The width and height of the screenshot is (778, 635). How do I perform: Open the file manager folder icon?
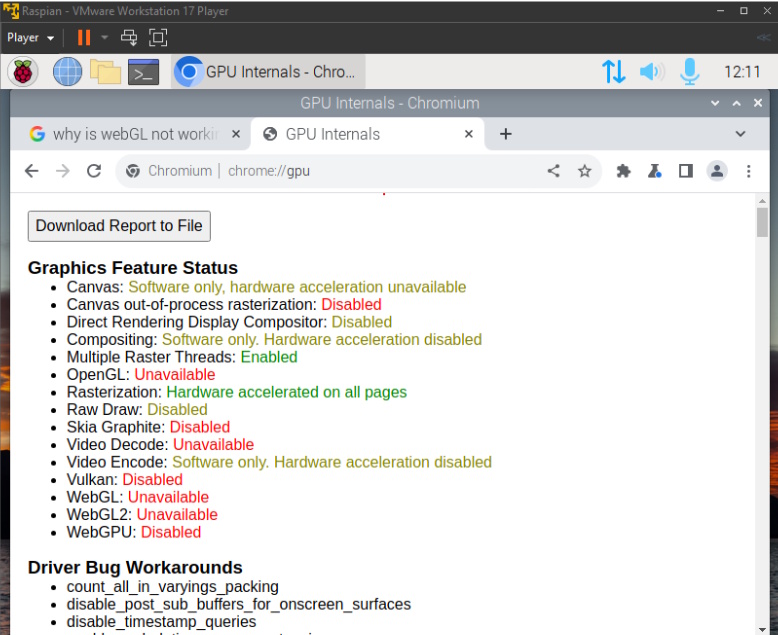click(105, 72)
